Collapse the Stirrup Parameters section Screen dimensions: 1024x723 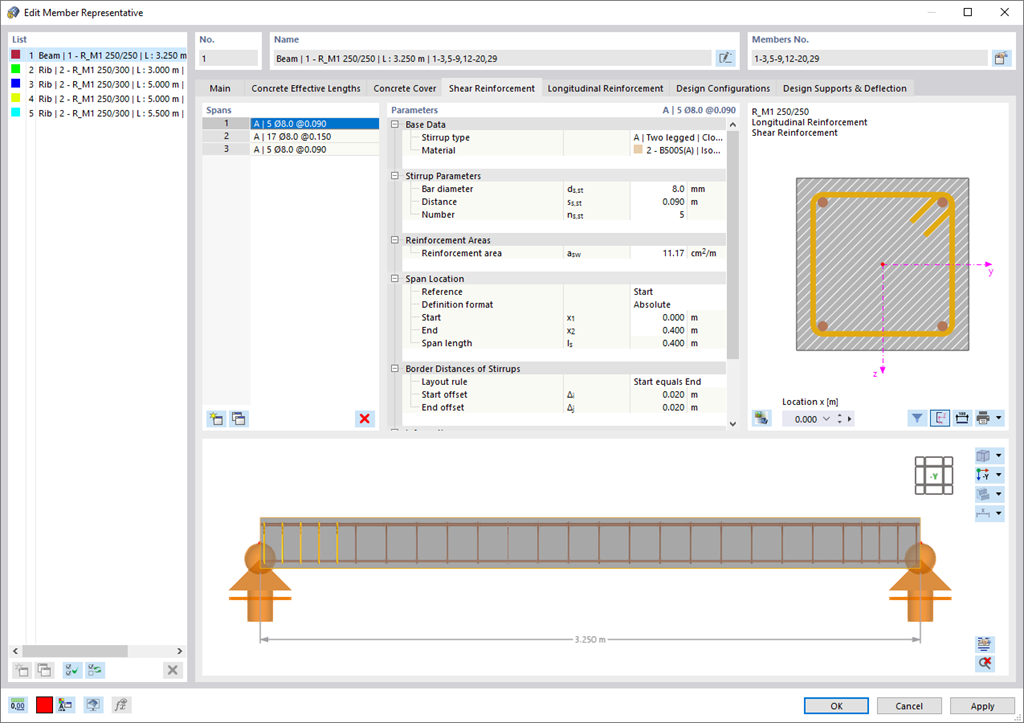click(x=394, y=176)
